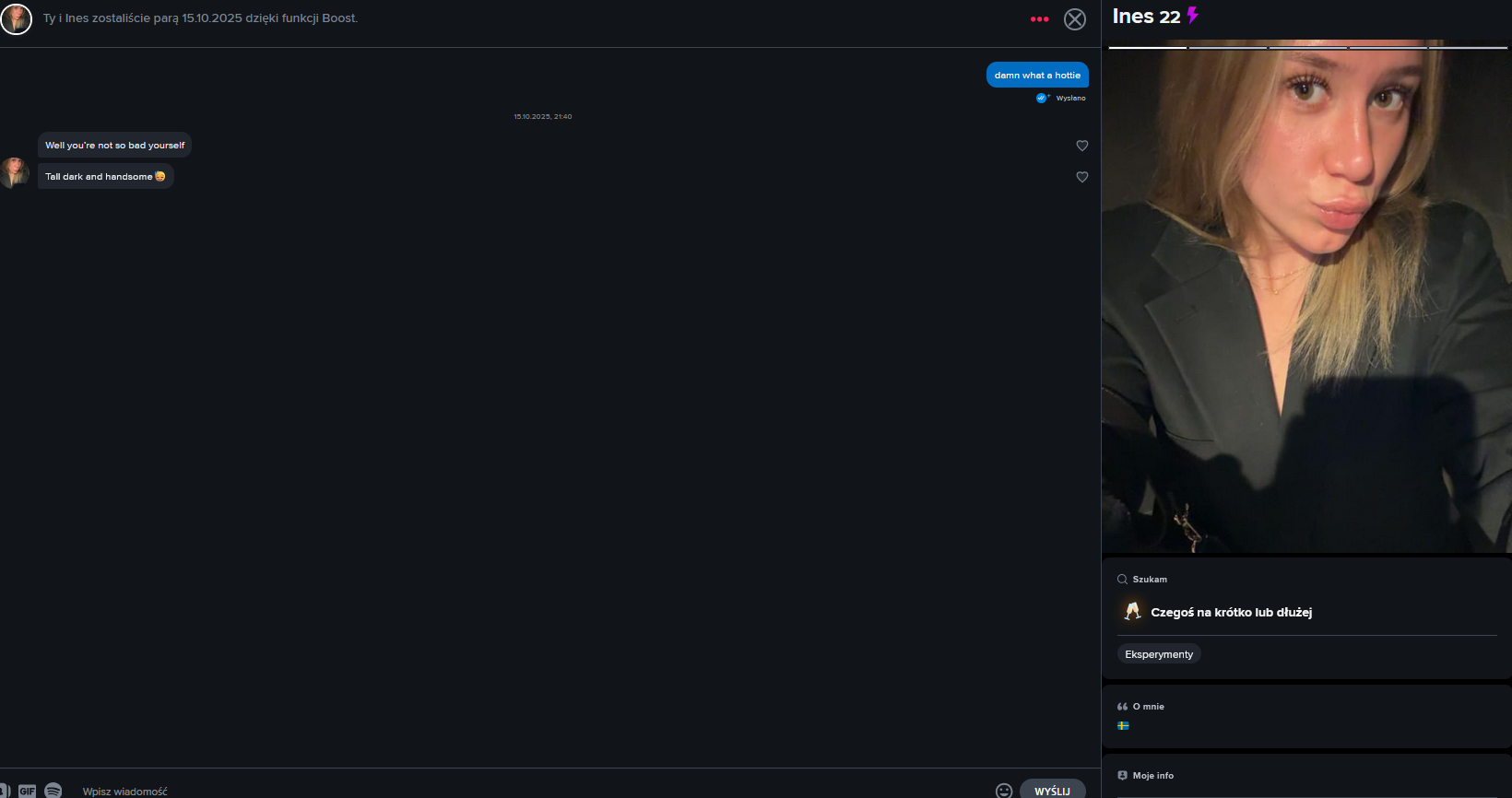Click the 'Well you're not so bad yourself' bubble
Screen dimensions: 1512x798
(114, 146)
